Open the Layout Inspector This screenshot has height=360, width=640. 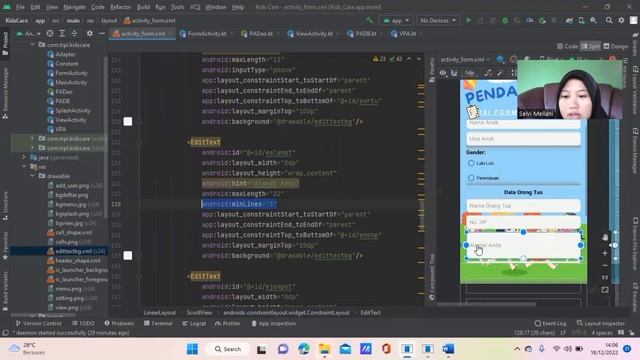tap(601, 323)
